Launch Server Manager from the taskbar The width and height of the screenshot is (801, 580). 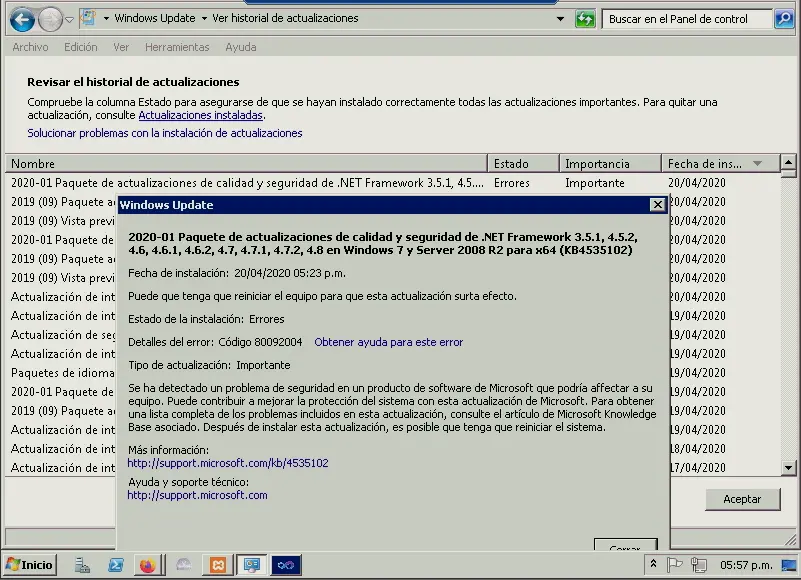point(82,565)
